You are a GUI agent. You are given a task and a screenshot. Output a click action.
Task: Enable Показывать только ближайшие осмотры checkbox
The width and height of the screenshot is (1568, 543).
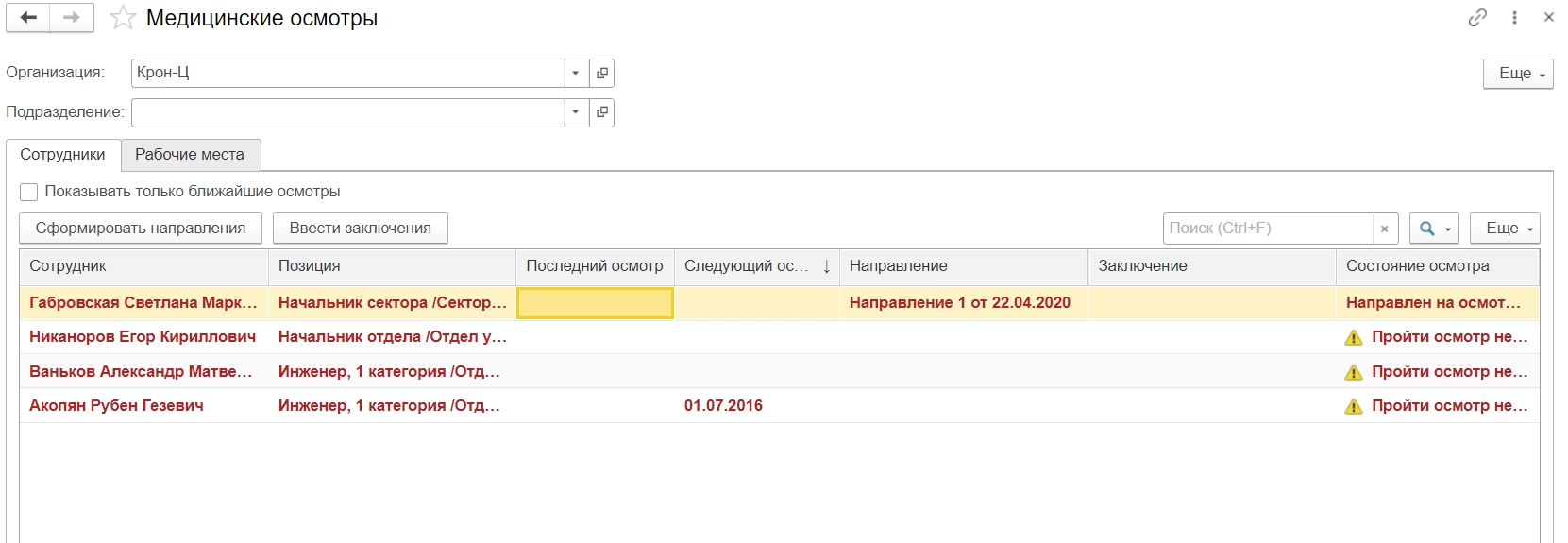click(29, 192)
